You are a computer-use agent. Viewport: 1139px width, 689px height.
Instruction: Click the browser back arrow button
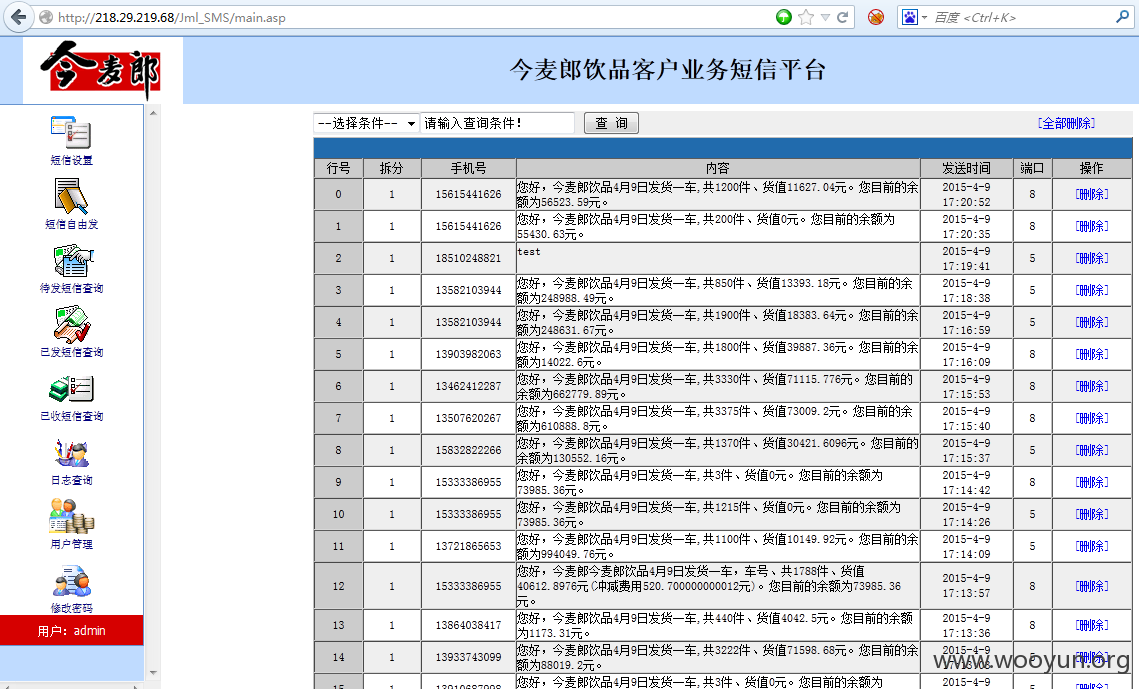(18, 17)
